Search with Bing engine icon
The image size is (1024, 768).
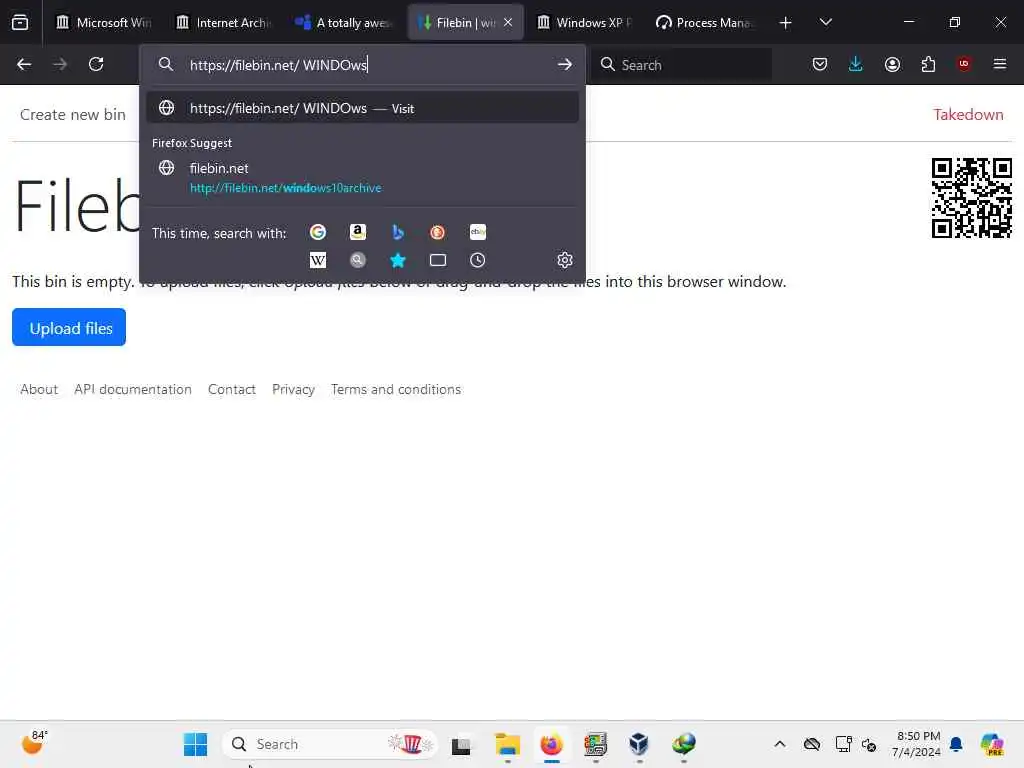[398, 232]
